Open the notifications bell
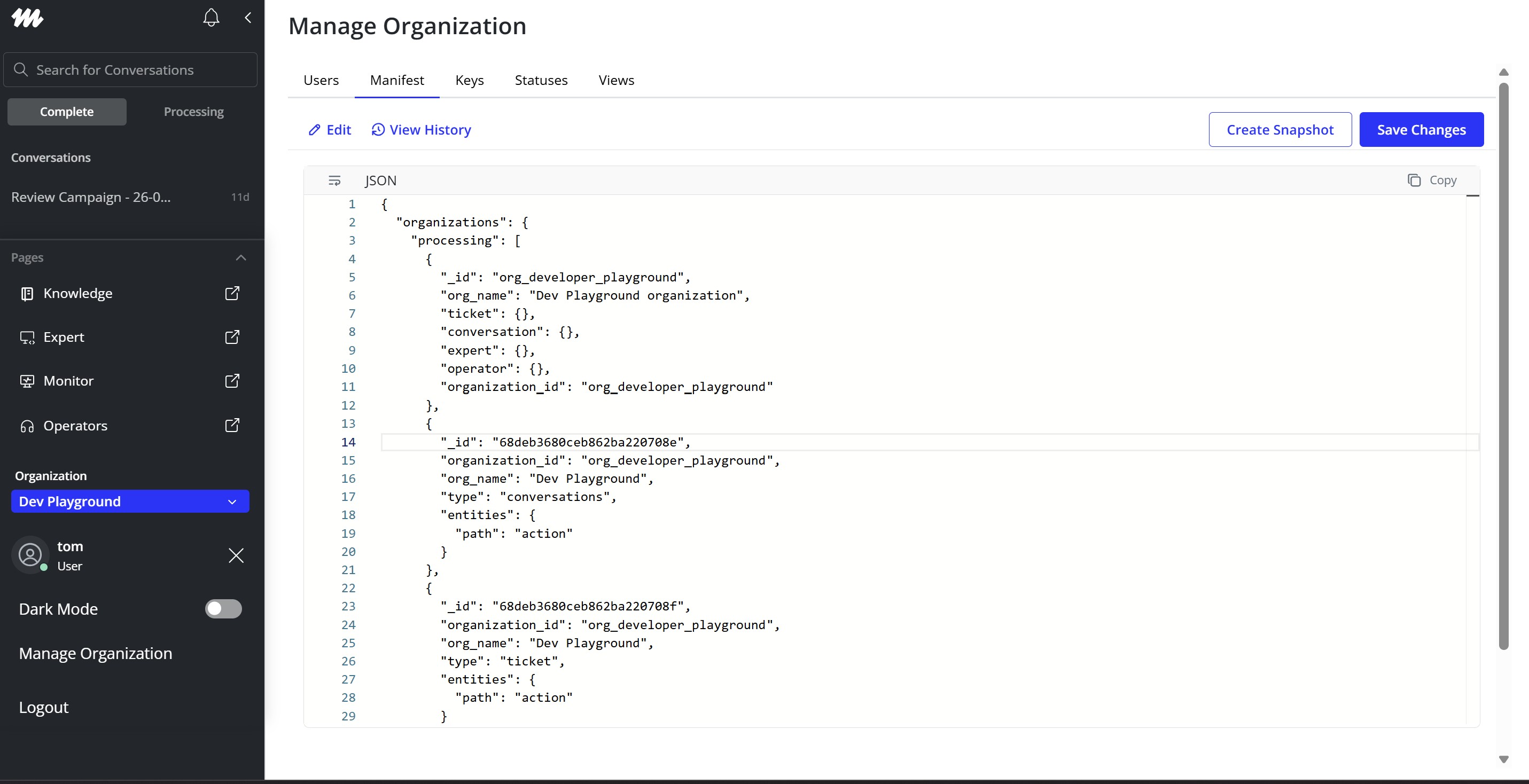The width and height of the screenshot is (1529, 784). 212,17
